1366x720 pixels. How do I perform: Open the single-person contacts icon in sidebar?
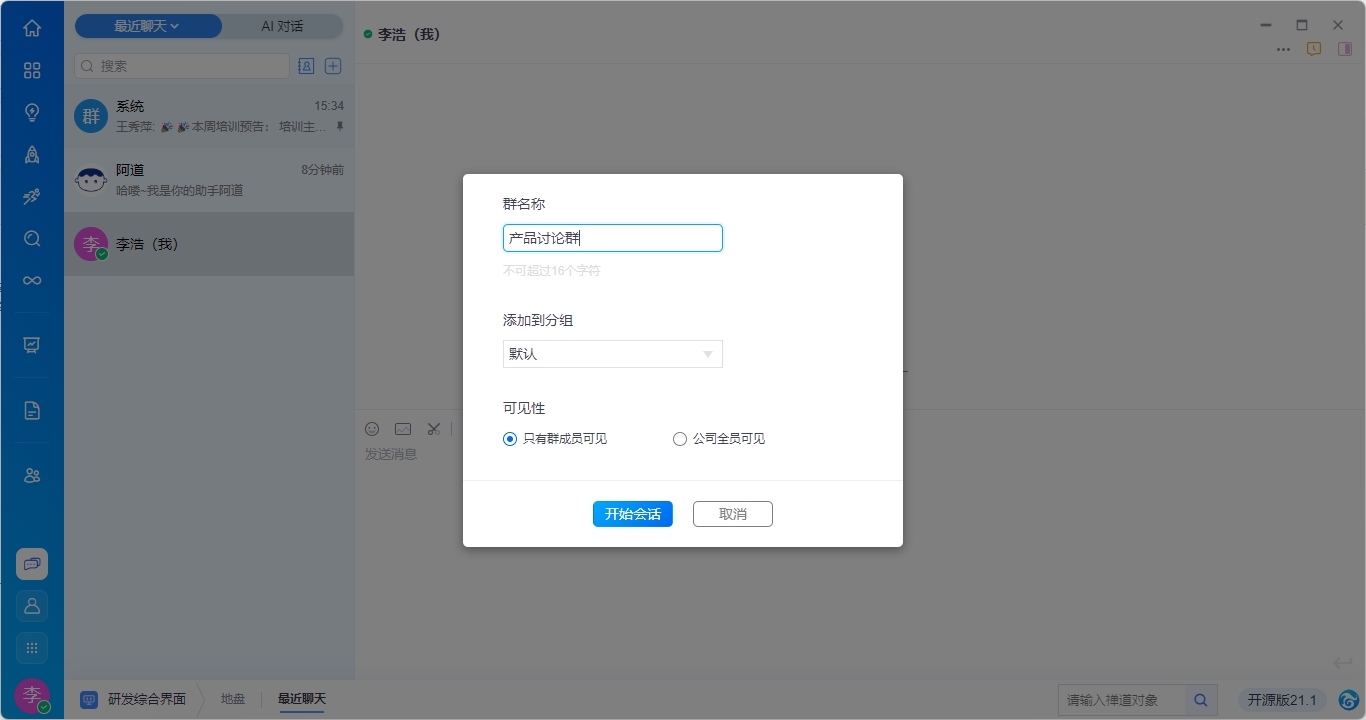coord(32,606)
